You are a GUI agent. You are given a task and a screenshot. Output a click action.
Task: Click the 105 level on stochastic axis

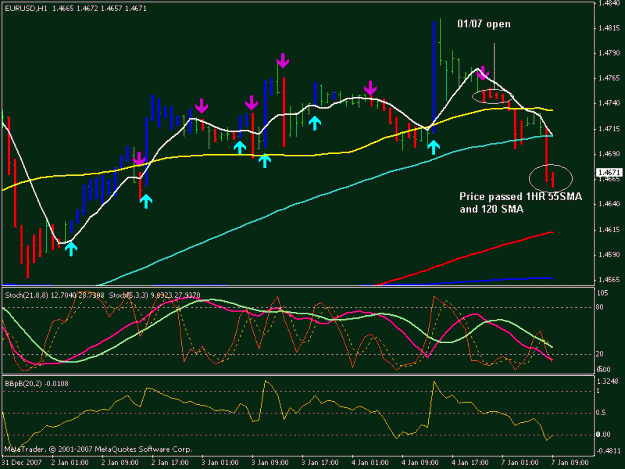[x=603, y=293]
